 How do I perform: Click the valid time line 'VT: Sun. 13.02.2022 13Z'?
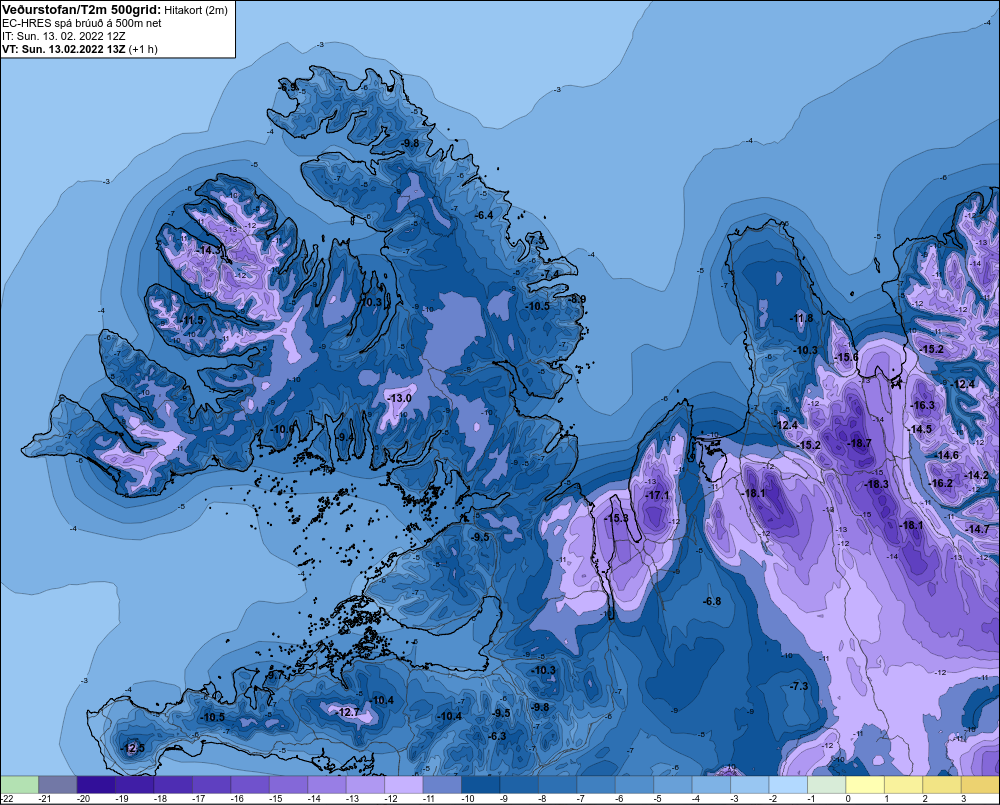pos(64,49)
